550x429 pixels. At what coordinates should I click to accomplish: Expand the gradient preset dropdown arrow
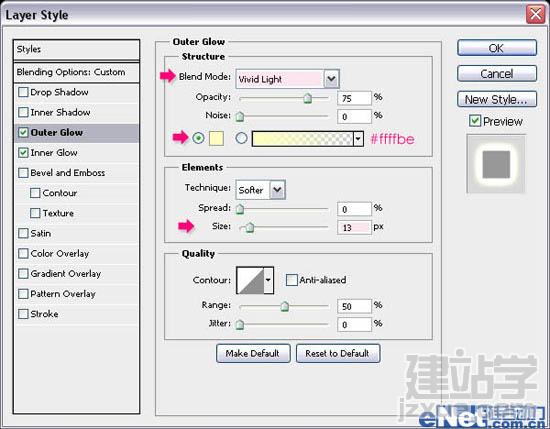pos(358,139)
